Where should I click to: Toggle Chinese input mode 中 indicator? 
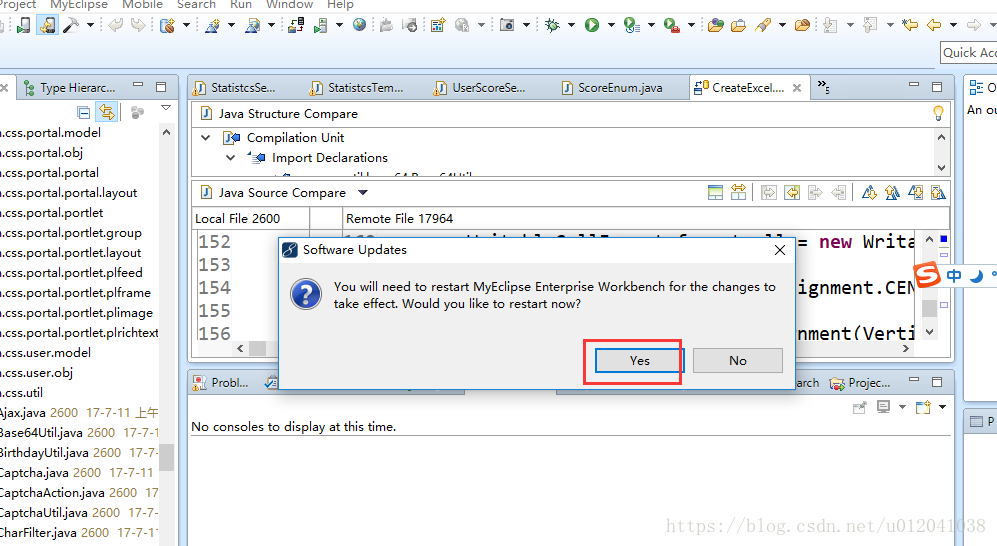pos(954,275)
